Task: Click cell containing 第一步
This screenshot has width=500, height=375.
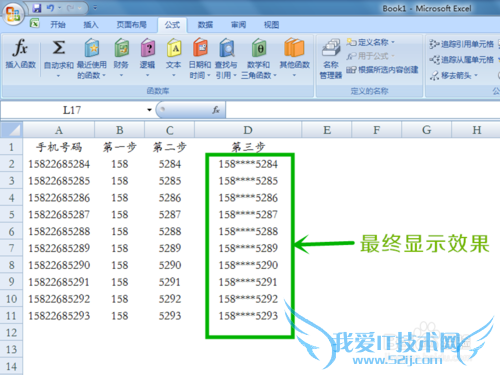Action: [x=120, y=147]
